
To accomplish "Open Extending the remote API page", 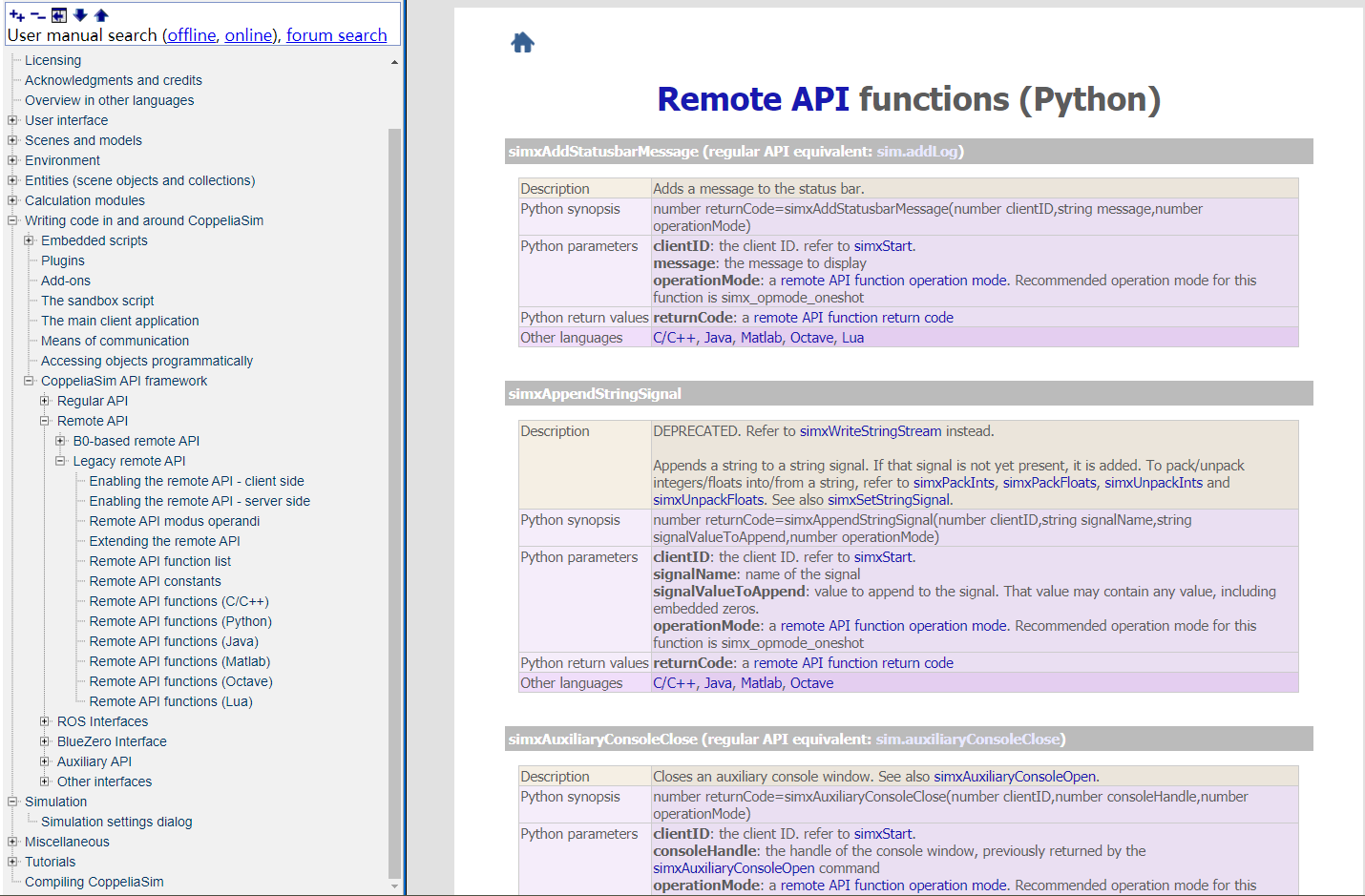I will (x=165, y=541).
